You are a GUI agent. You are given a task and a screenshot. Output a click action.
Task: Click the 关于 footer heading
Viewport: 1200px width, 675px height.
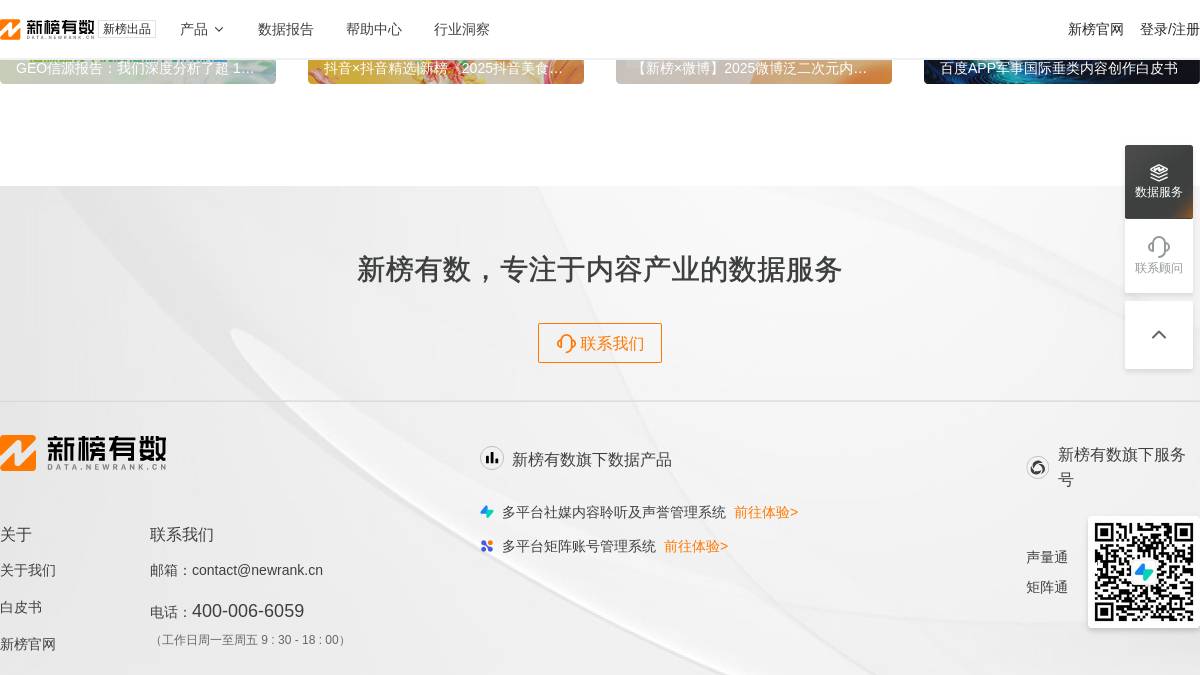coord(16,534)
